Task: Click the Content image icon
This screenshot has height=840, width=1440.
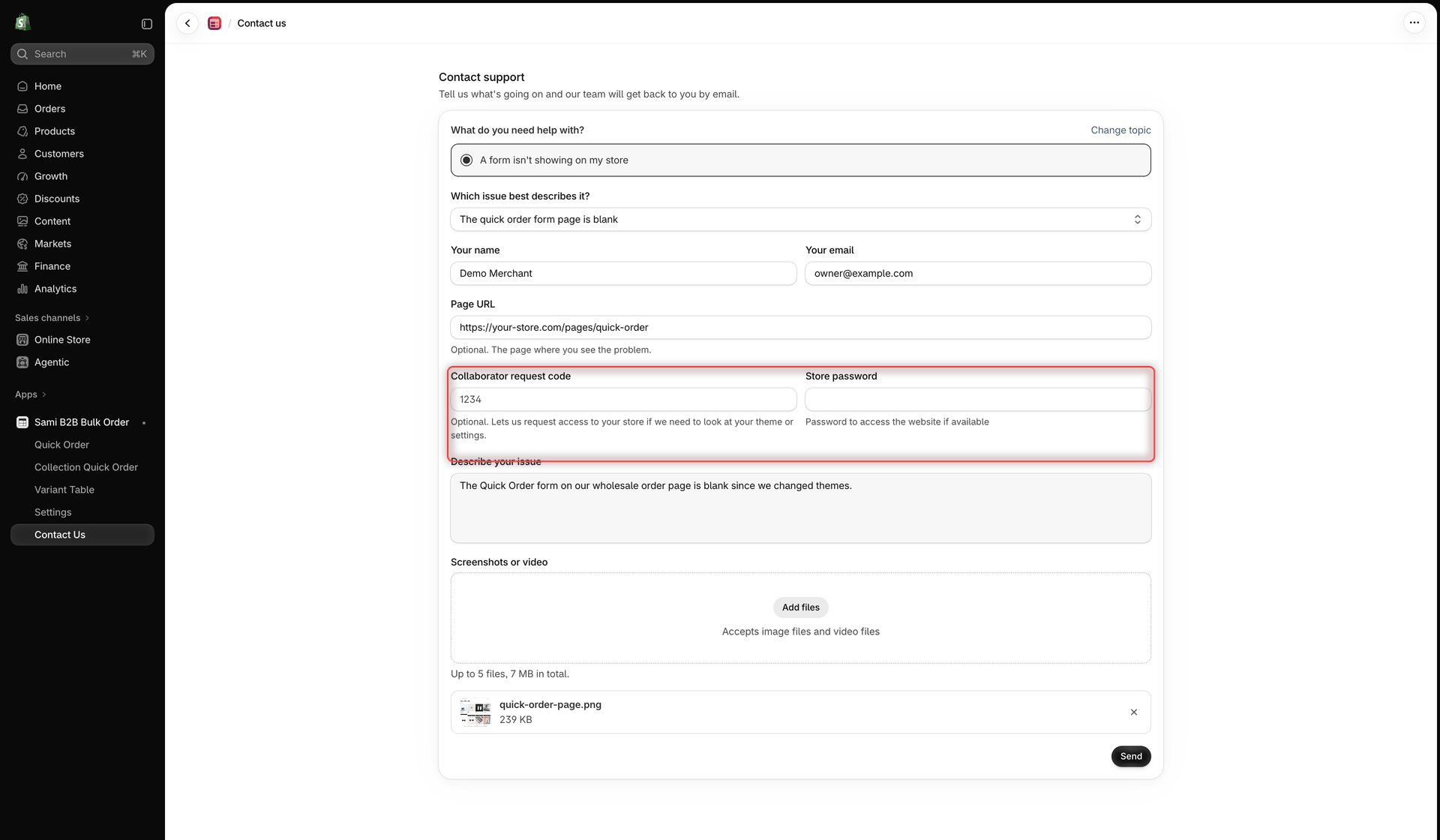Action: click(x=22, y=221)
